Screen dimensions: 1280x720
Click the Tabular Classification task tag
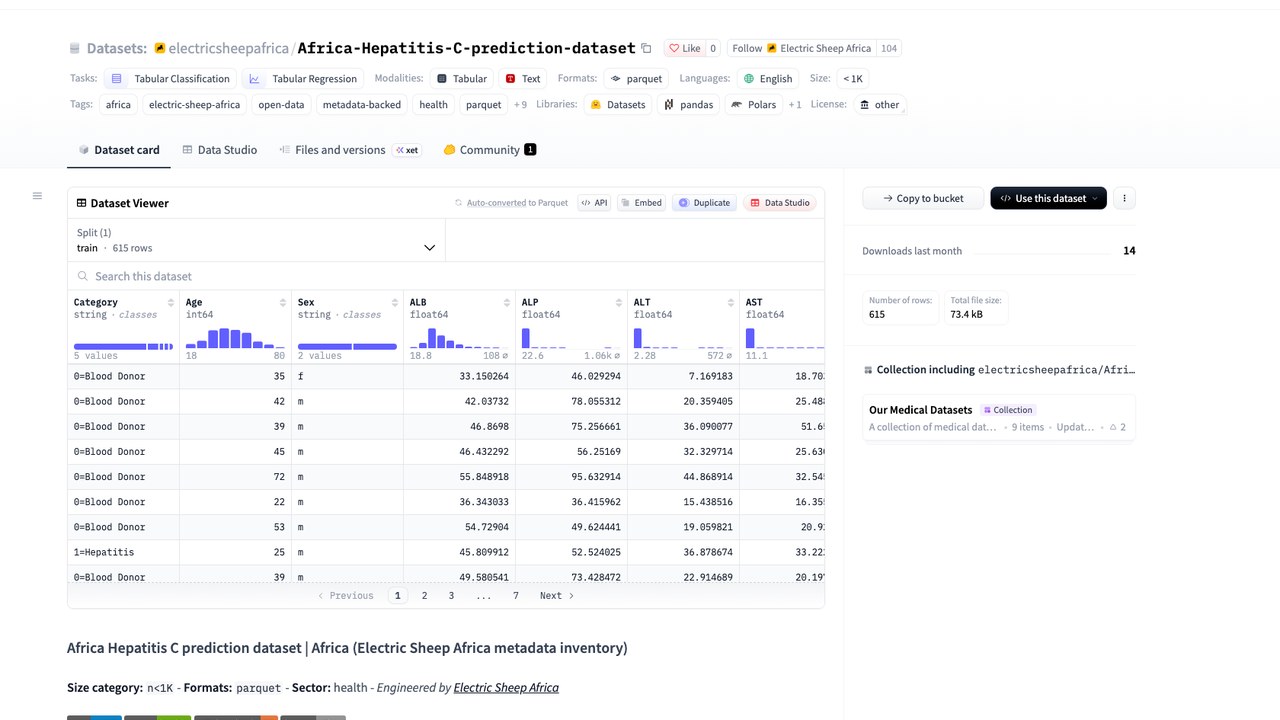[170, 78]
